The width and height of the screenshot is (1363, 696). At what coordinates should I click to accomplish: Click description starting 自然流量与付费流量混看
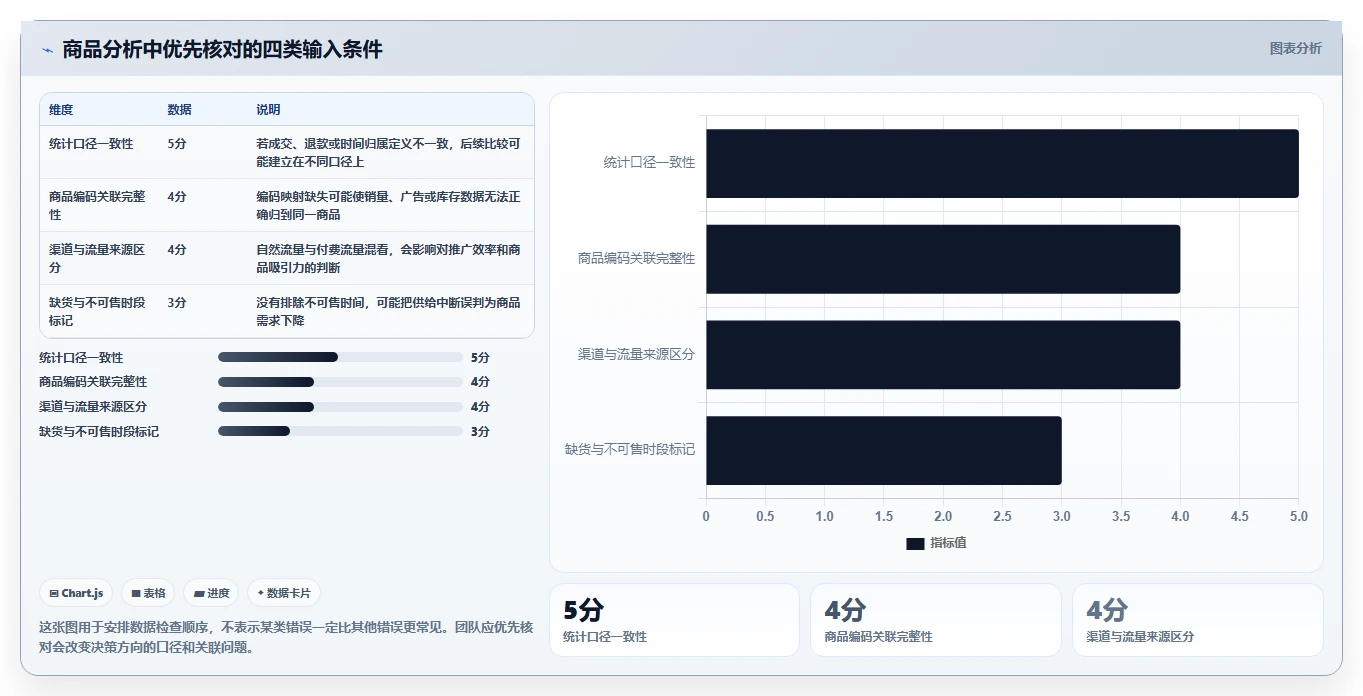[388, 259]
